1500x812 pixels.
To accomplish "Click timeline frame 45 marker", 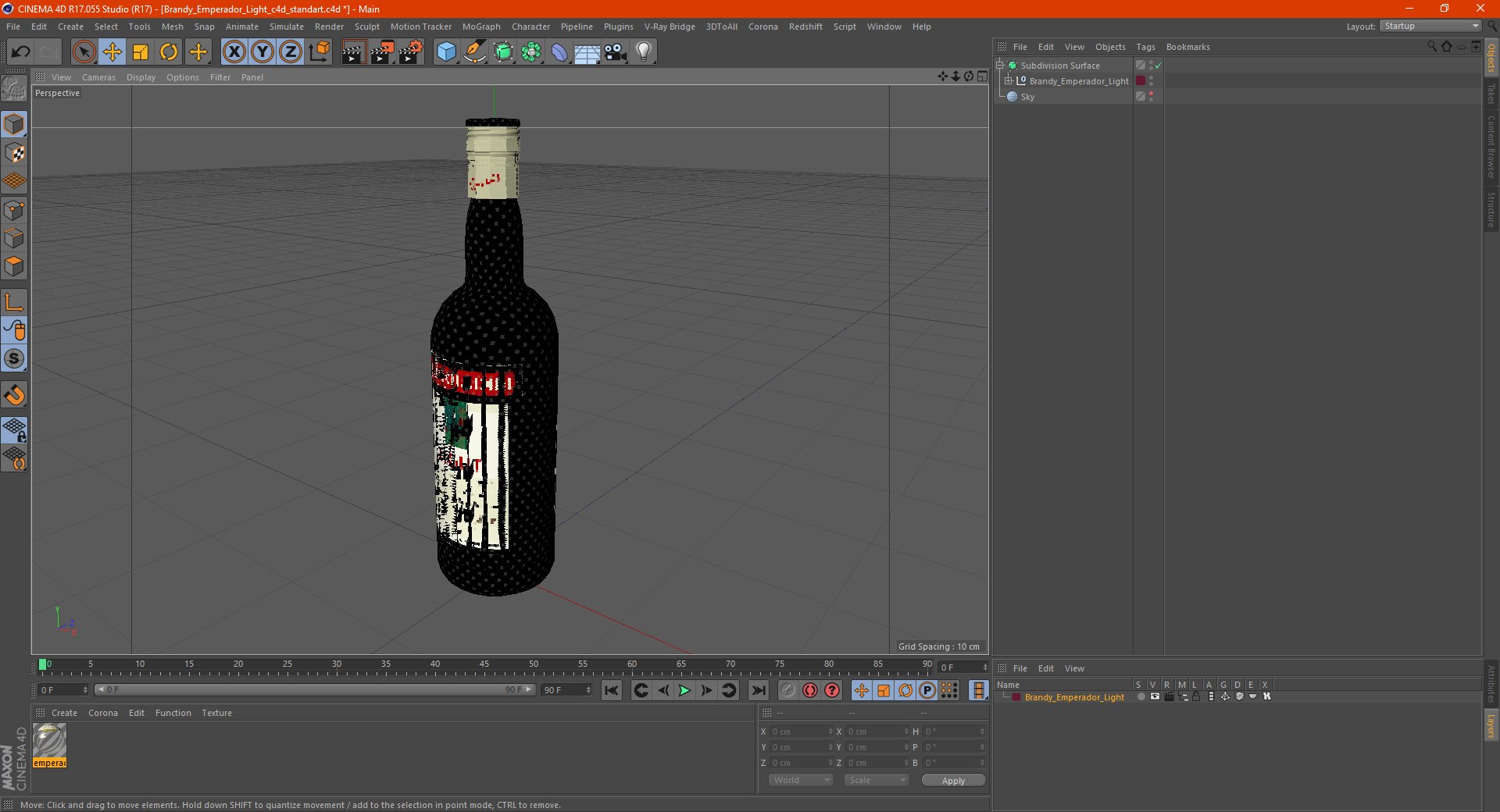I will (x=484, y=666).
